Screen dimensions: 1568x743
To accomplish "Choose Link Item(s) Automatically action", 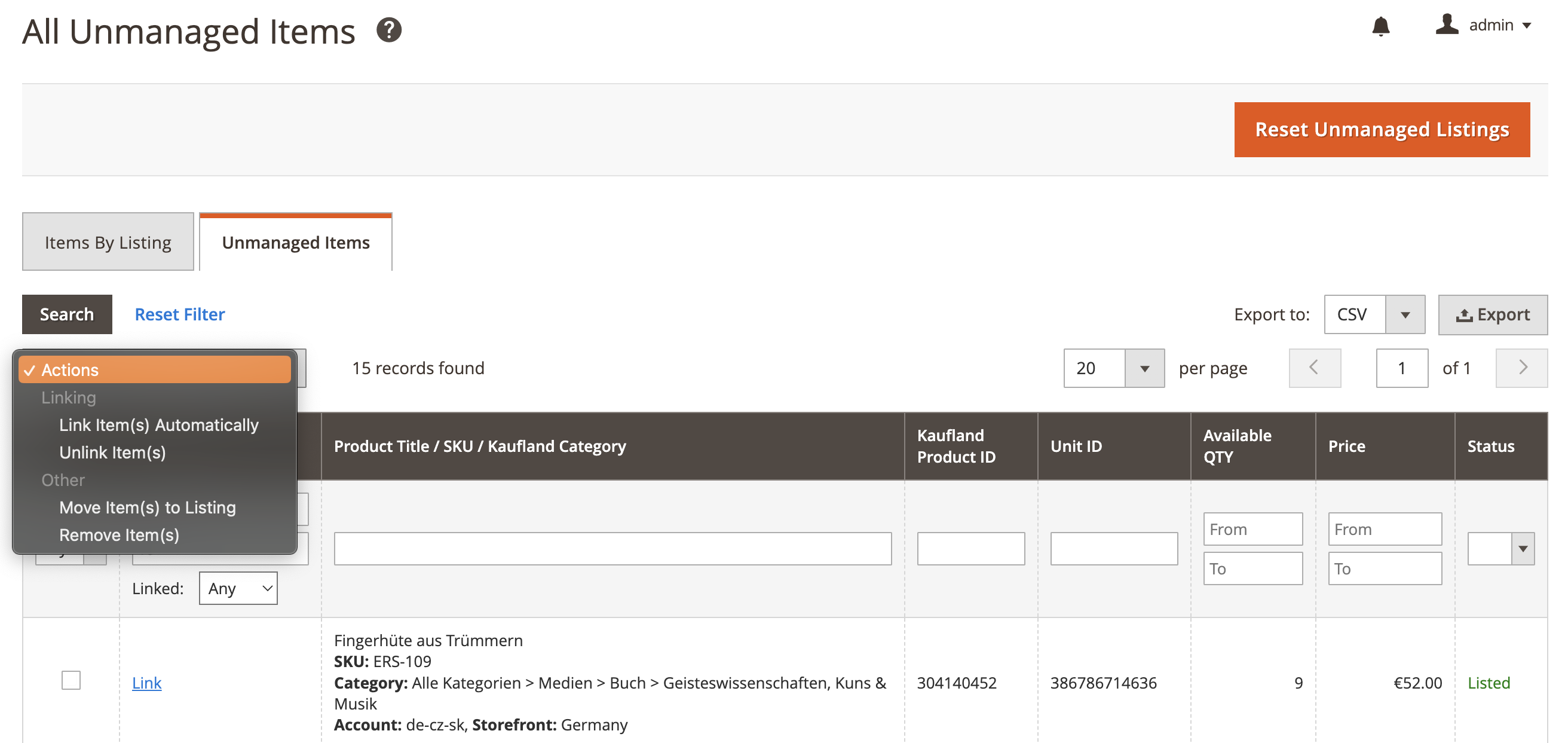I will (158, 425).
